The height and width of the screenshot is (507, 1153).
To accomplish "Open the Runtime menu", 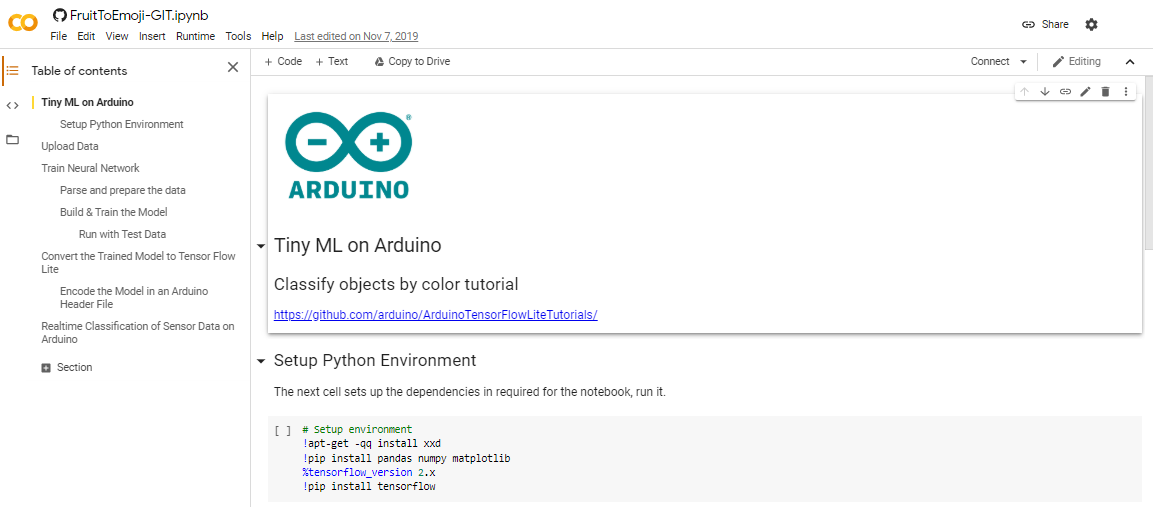I will coord(196,36).
